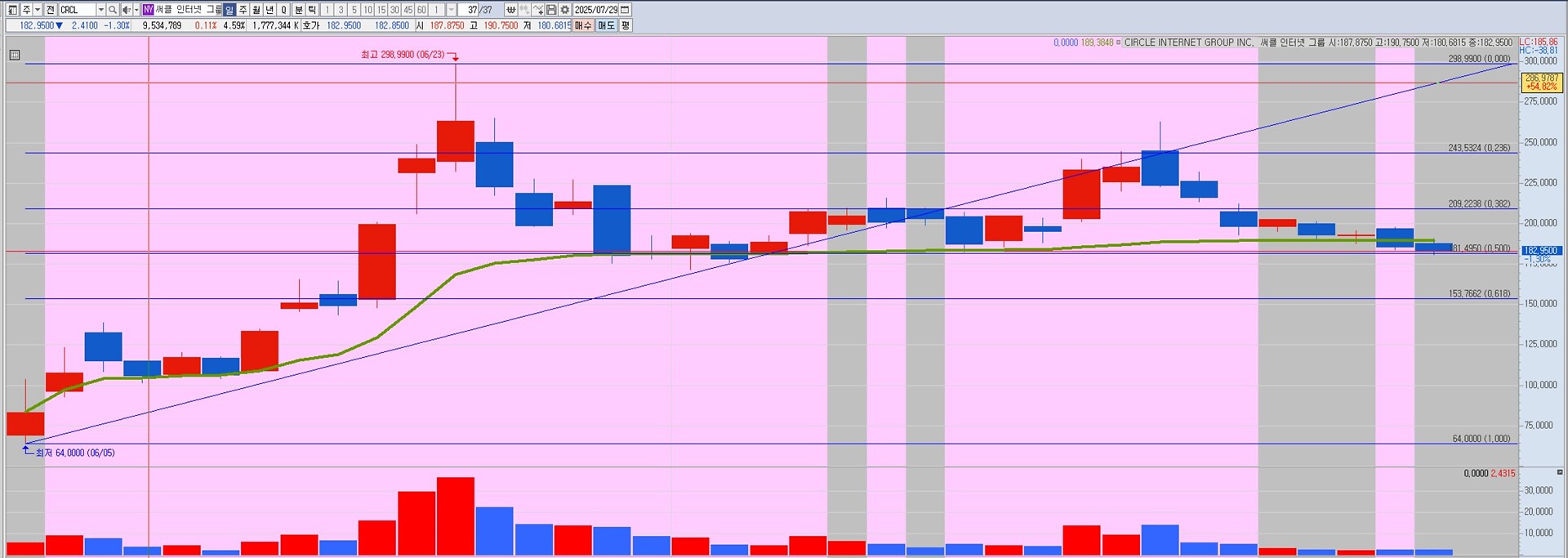Click the top-left window layout icon
This screenshot has height=558, width=1568.
12,10
